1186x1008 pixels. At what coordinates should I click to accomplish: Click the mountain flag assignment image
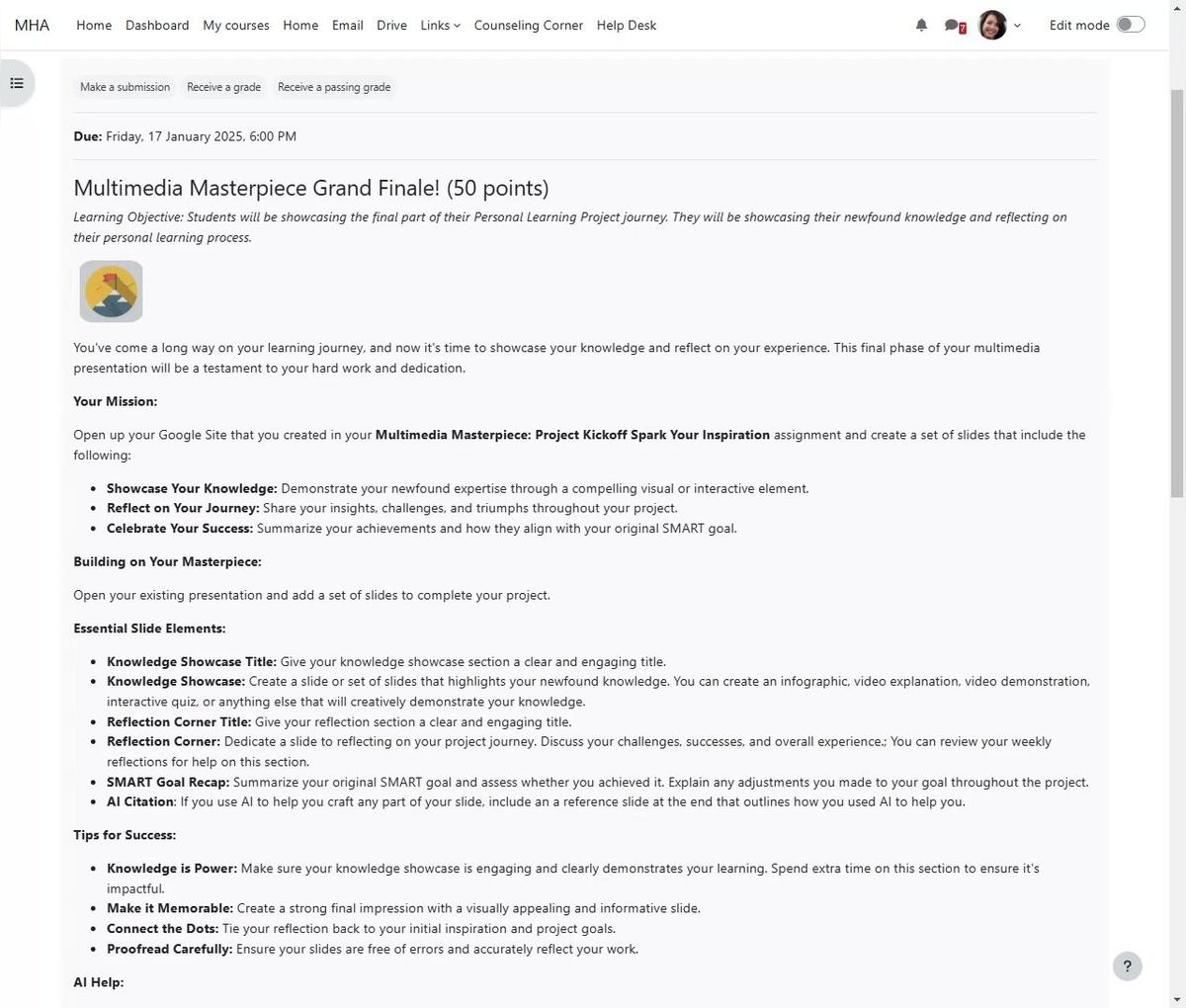point(111,292)
